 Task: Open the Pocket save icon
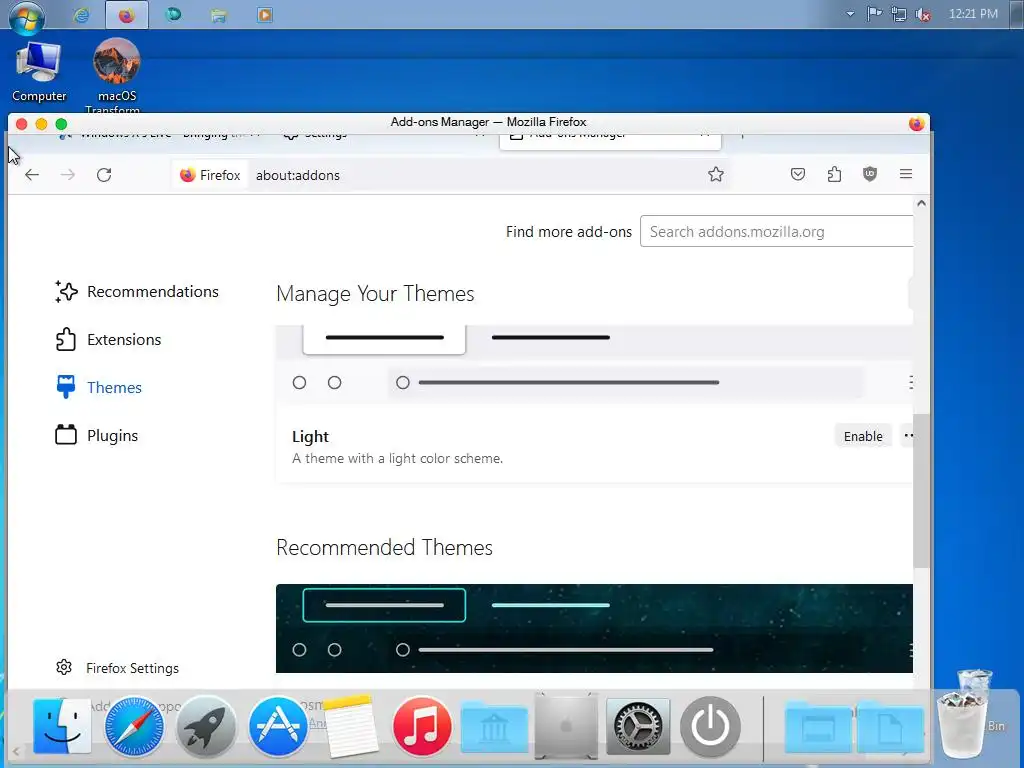coord(797,174)
